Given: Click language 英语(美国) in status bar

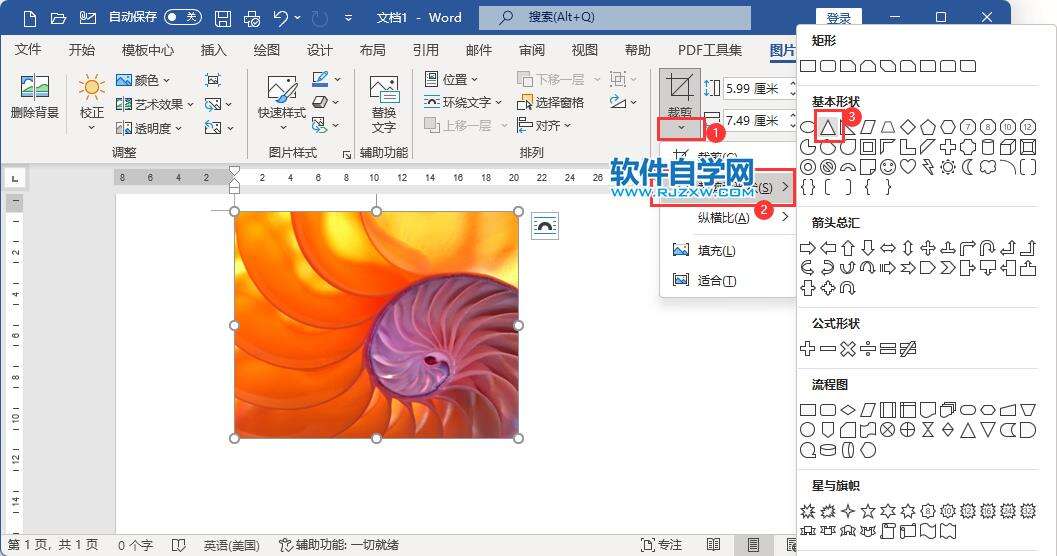Looking at the screenshot, I should (231, 545).
